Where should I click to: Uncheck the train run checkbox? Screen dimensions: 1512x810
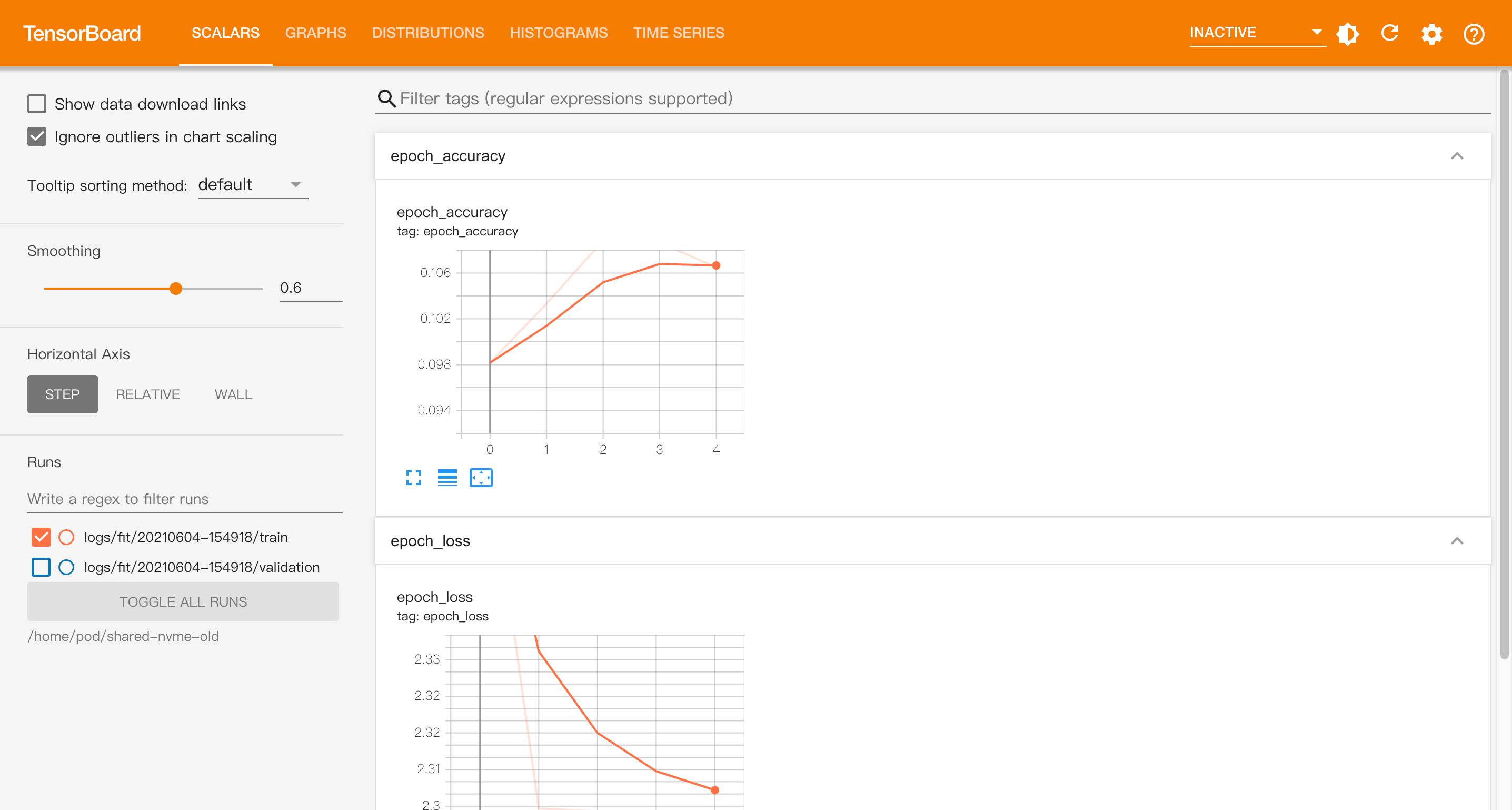(x=41, y=537)
